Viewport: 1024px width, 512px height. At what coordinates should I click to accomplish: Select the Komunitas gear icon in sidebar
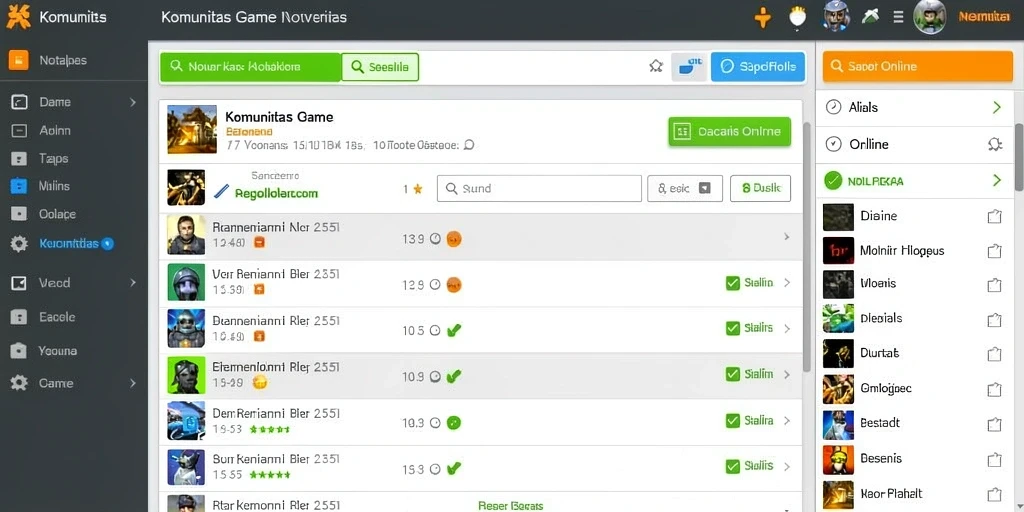[19, 244]
